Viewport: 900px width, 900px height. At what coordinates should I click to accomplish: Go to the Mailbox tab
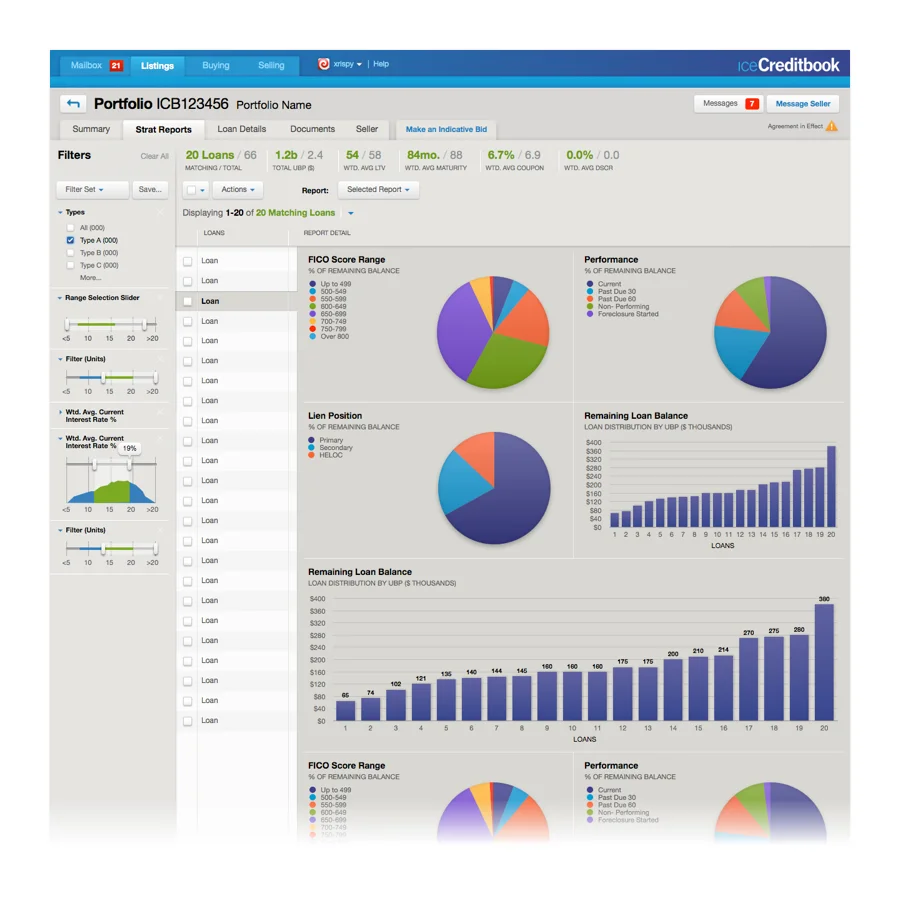point(96,65)
